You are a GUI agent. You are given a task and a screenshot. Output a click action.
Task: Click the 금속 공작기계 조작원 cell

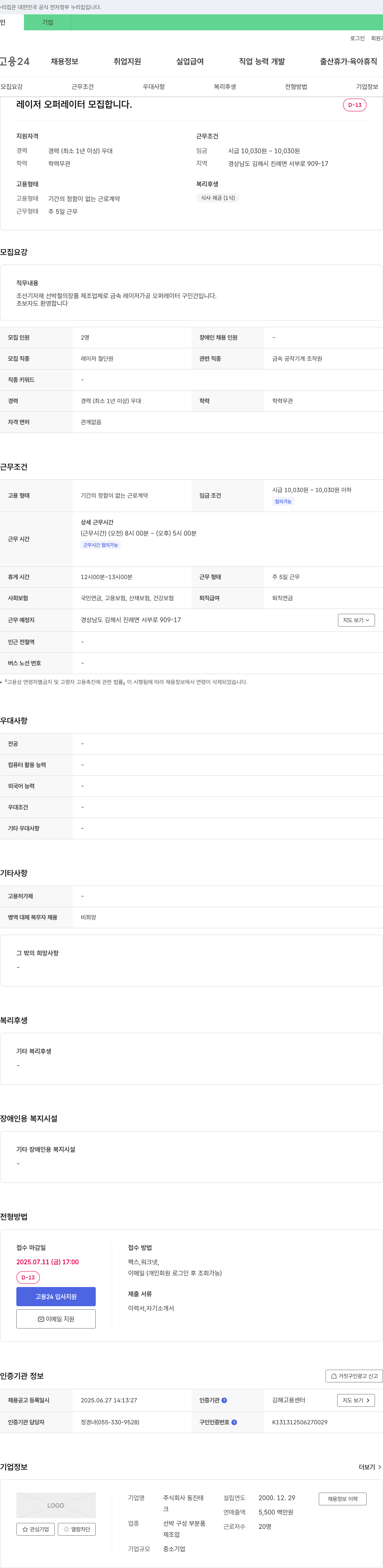pos(297,358)
